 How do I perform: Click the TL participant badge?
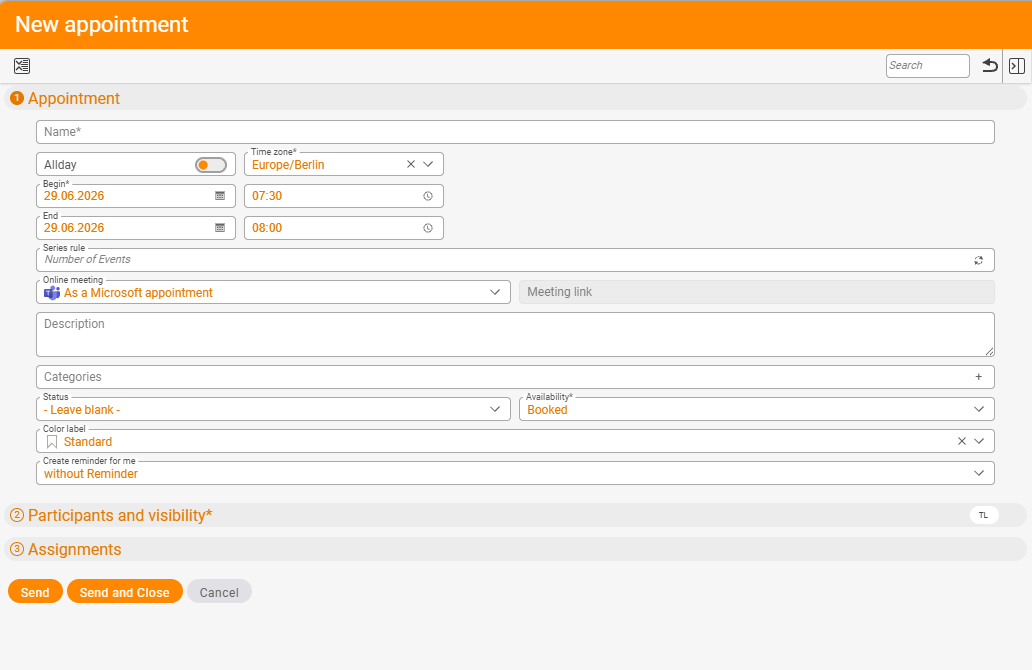pyautogui.click(x=984, y=515)
